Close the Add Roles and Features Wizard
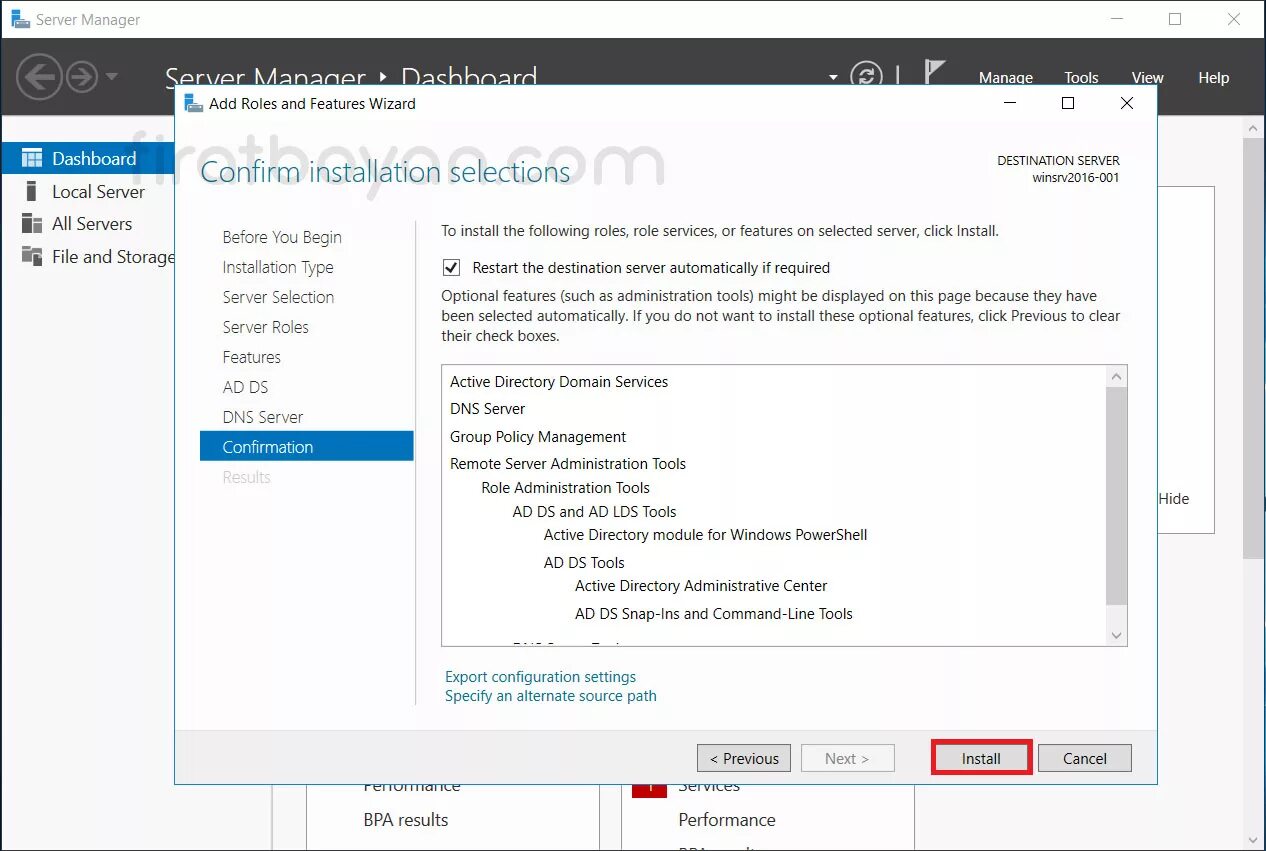The height and width of the screenshot is (851, 1266). click(1127, 103)
